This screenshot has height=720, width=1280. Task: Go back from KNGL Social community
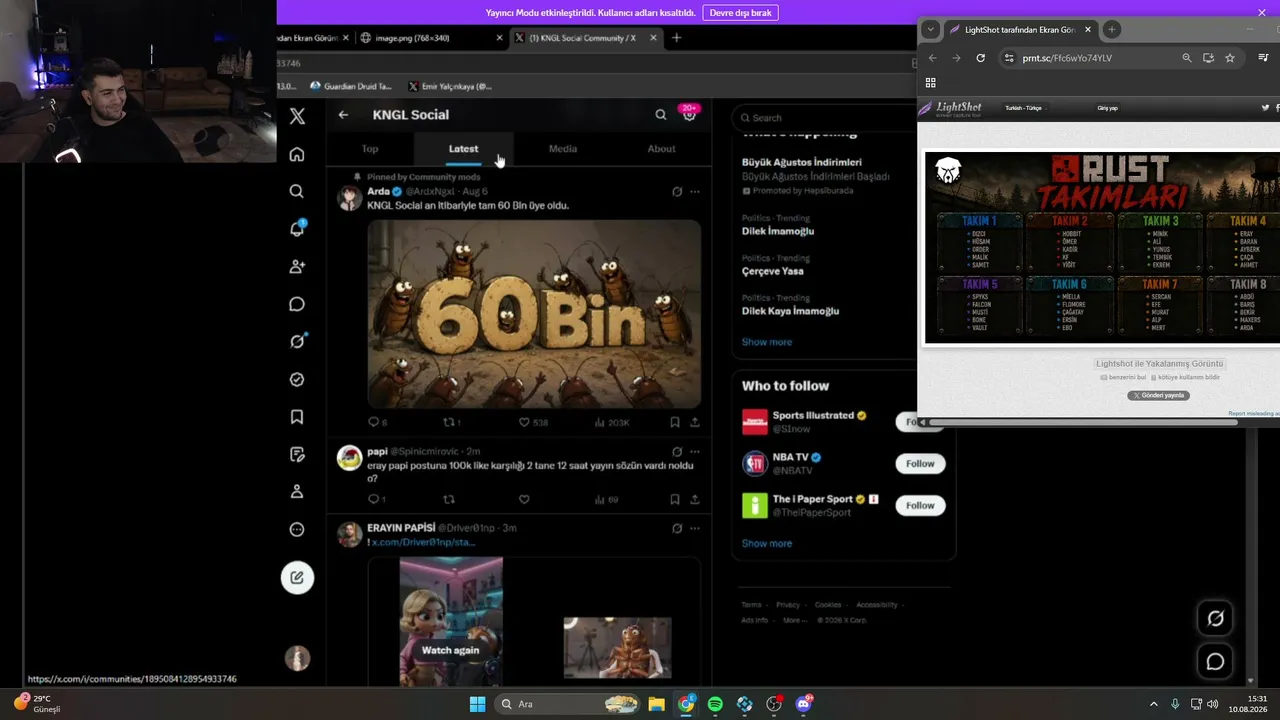pyautogui.click(x=343, y=115)
